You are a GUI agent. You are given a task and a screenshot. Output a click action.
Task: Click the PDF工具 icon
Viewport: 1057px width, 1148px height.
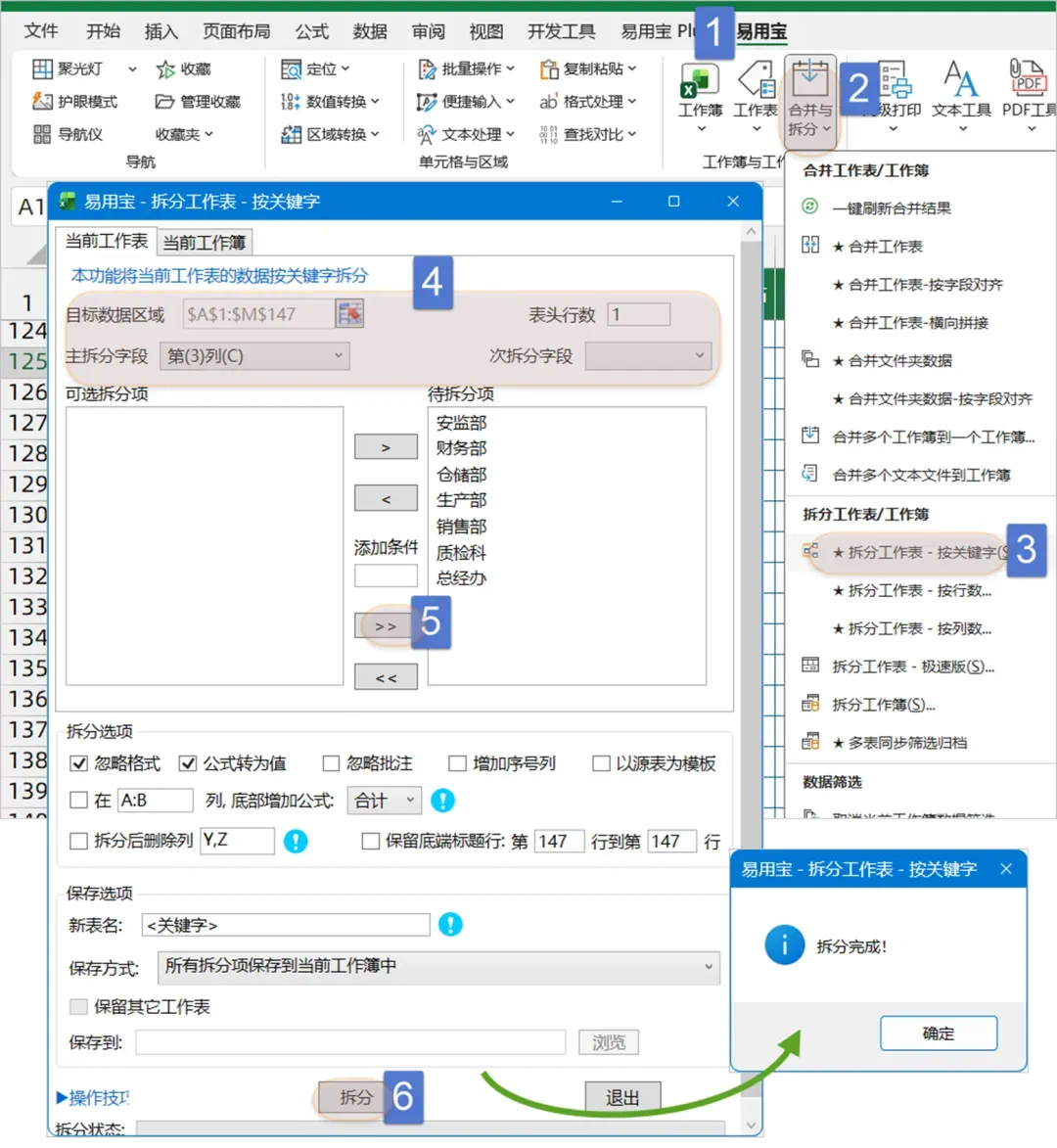point(1028,77)
